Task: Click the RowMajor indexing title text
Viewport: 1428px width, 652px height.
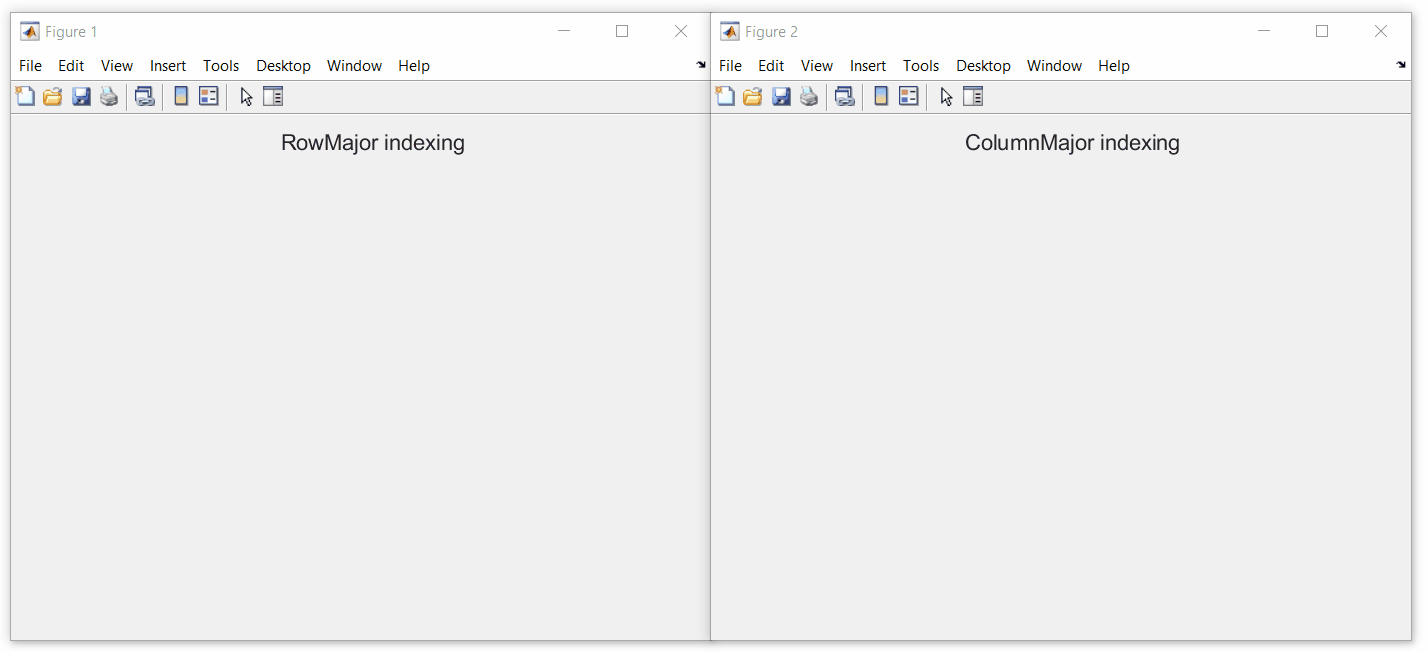Action: 372,142
